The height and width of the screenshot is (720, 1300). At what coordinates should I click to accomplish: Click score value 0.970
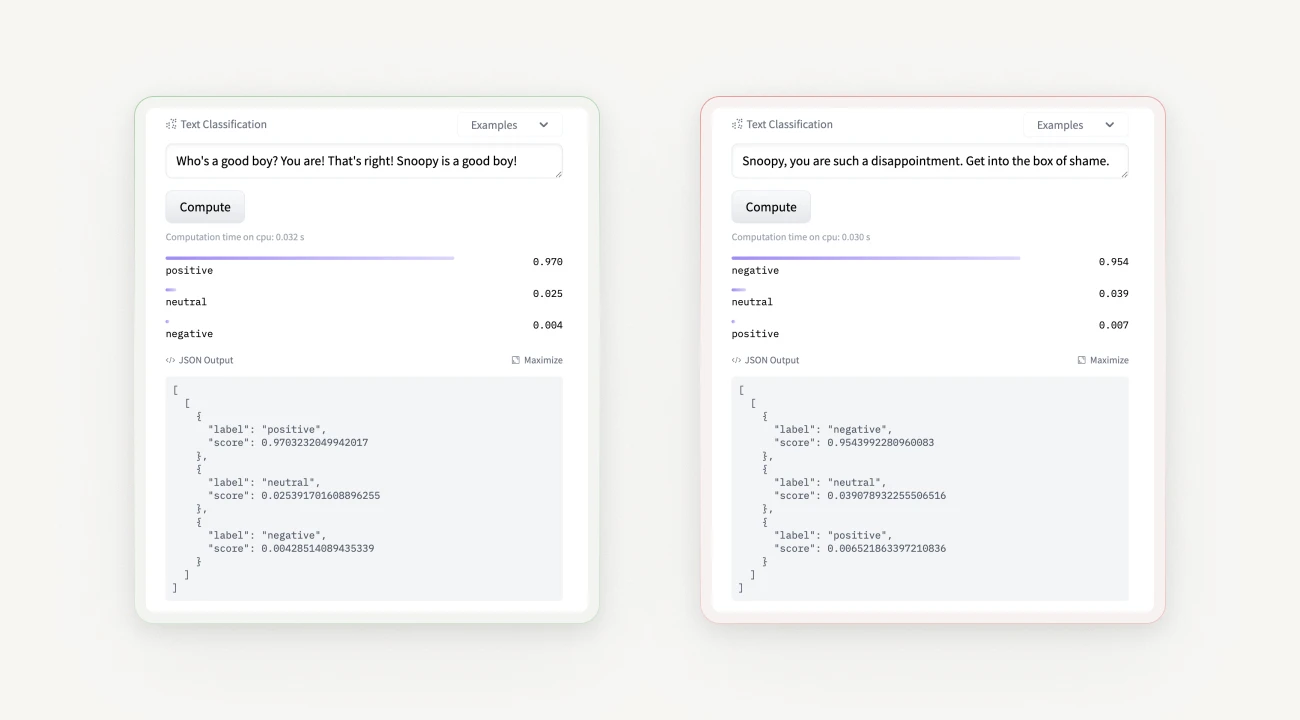pyautogui.click(x=547, y=262)
